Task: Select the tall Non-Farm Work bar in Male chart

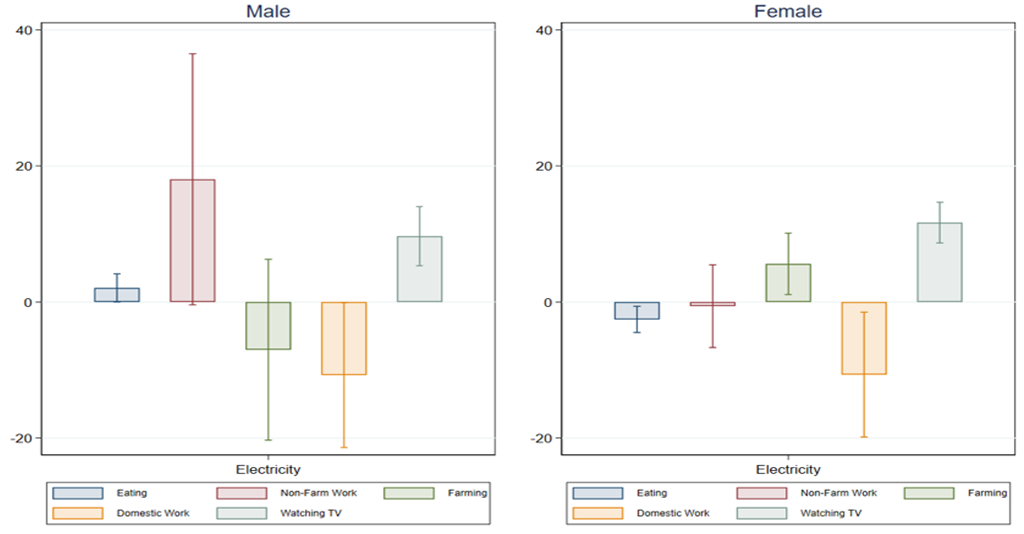Action: coord(193,240)
